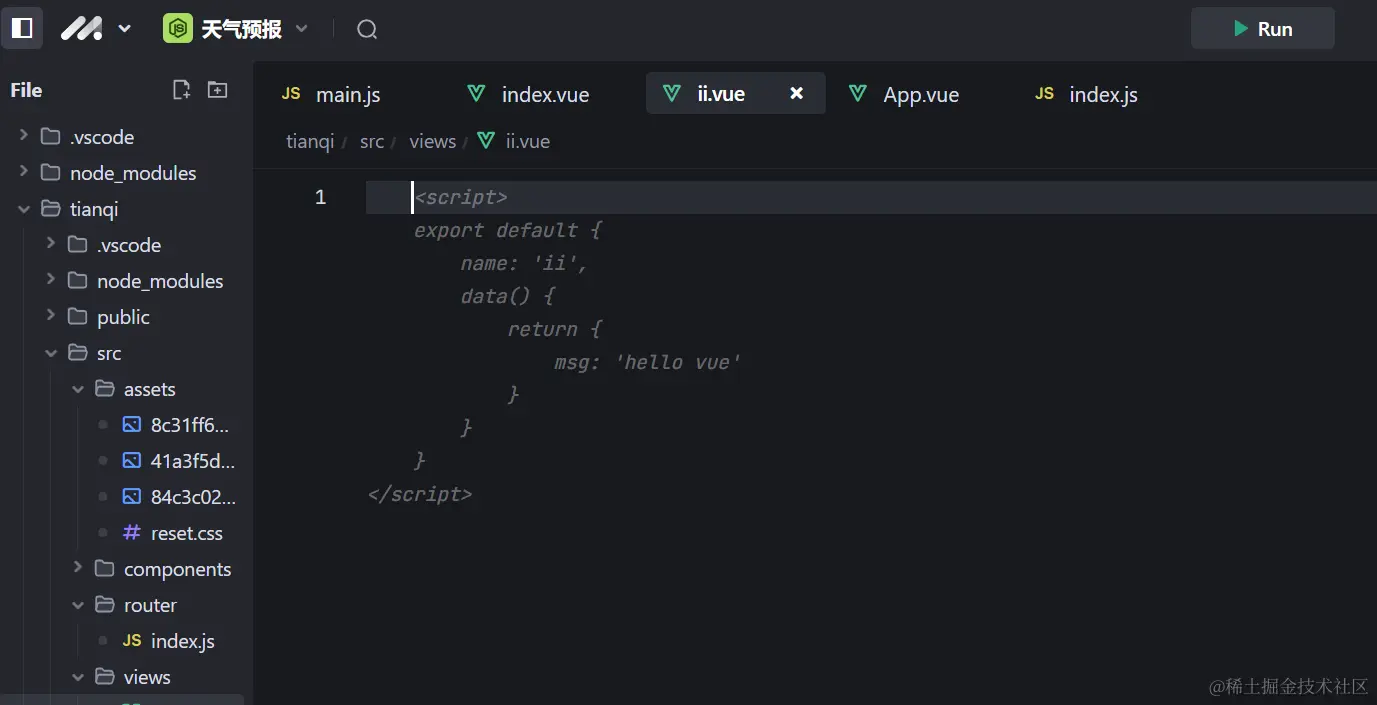Image resolution: width=1377 pixels, height=705 pixels.
Task: Click src in the breadcrumb
Action: pos(372,141)
